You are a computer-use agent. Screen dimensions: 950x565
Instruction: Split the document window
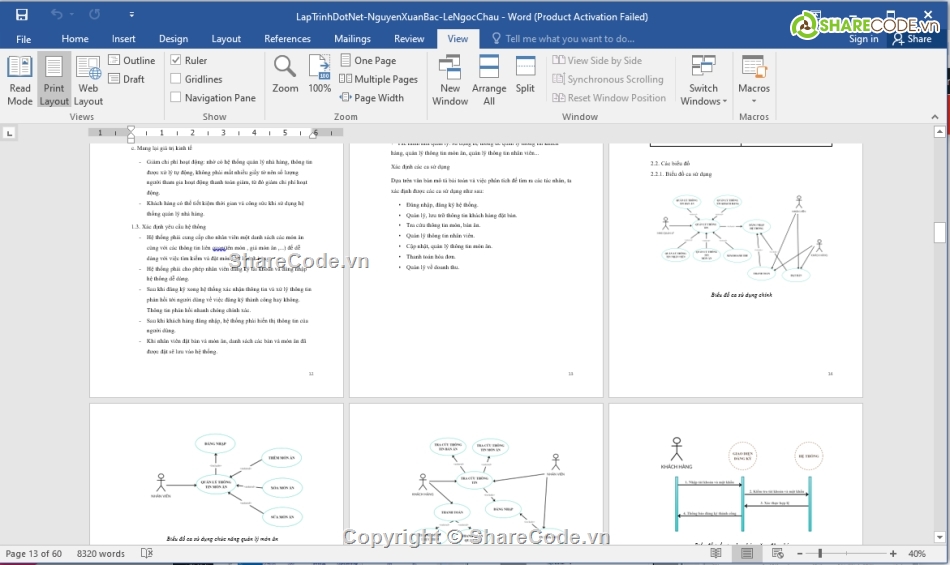pyautogui.click(x=525, y=74)
